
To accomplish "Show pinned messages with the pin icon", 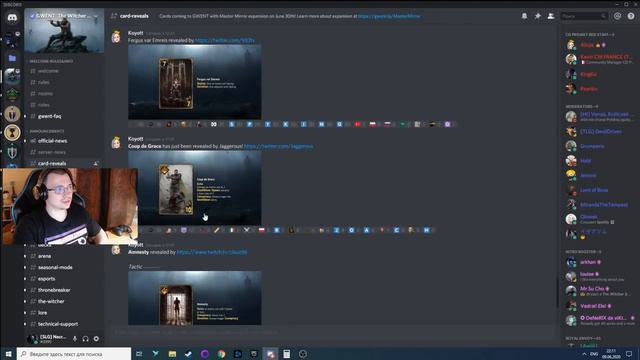I will tap(538, 16).
